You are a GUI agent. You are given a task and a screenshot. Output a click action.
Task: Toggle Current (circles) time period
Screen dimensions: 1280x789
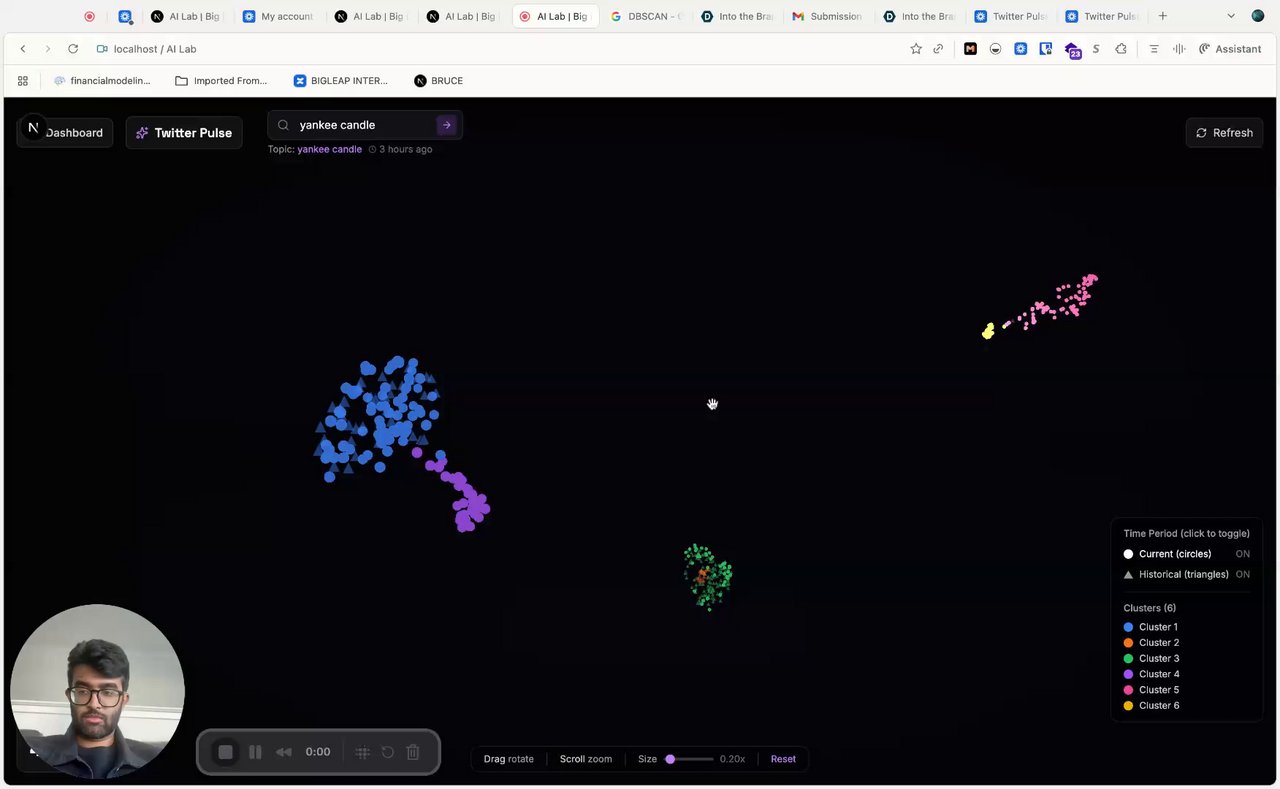(x=1186, y=554)
